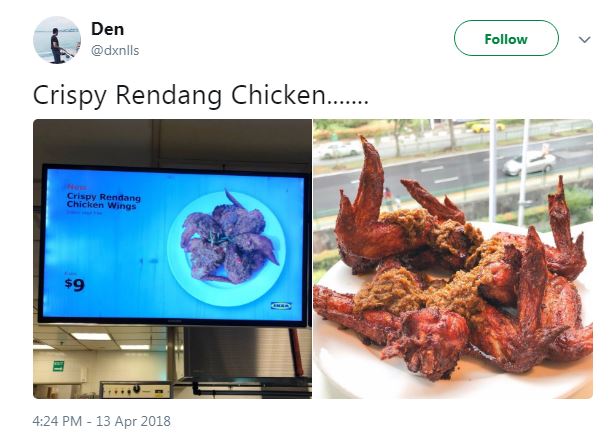Click the yellow taxi in right photo
The height and width of the screenshot is (440, 614).
(x=488, y=127)
